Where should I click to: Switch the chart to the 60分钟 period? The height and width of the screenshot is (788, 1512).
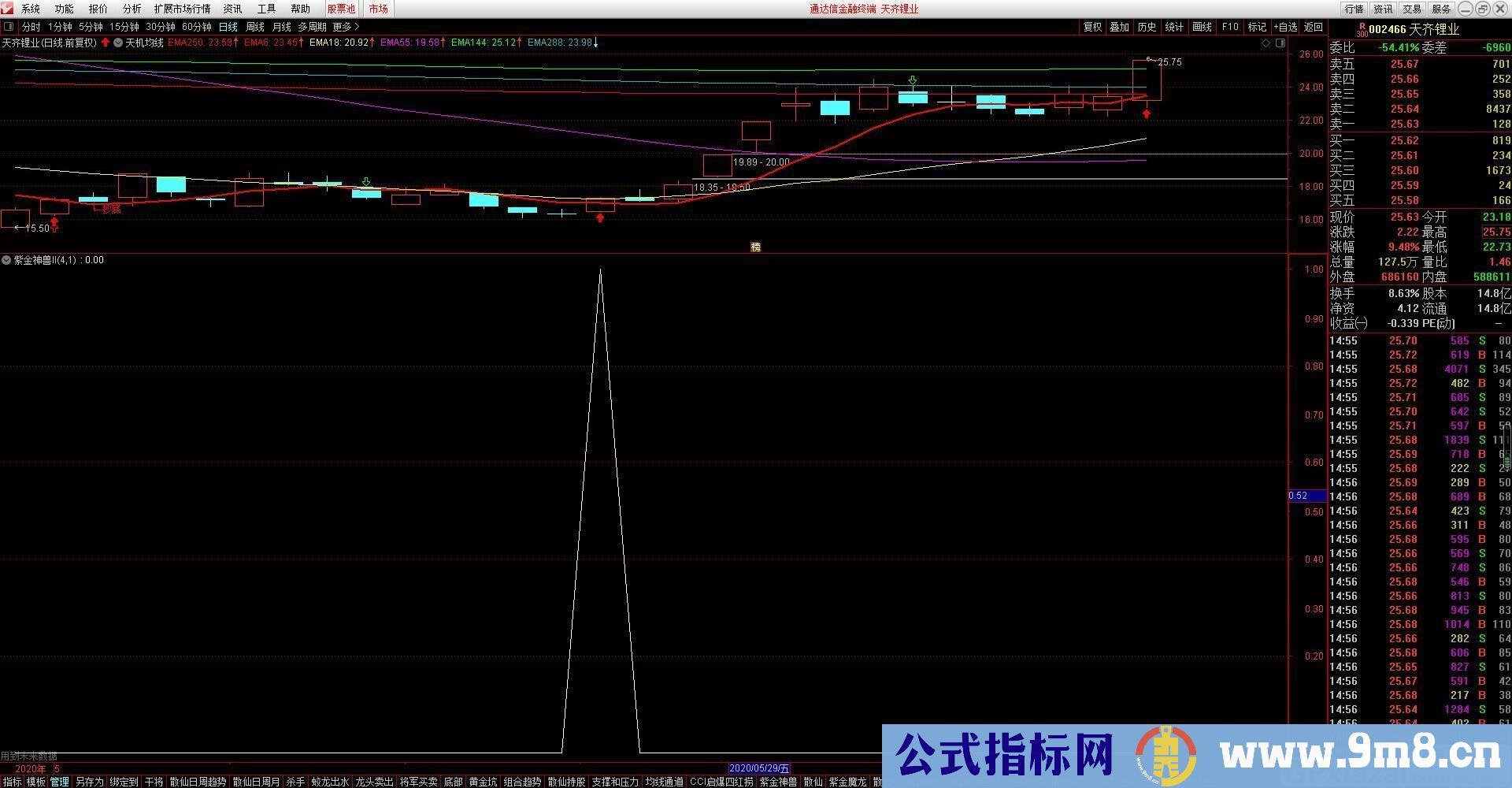(x=197, y=27)
